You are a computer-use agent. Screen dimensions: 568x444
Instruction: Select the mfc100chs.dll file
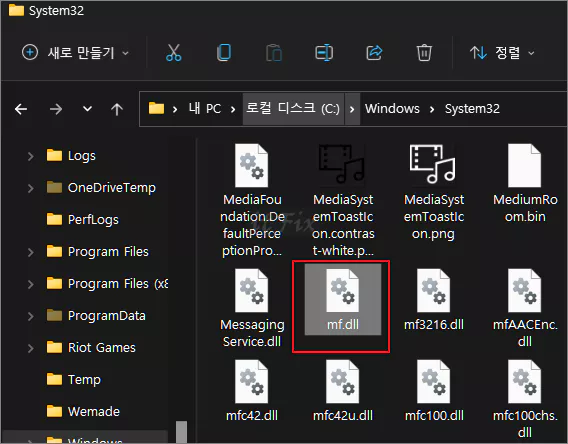coord(525,398)
